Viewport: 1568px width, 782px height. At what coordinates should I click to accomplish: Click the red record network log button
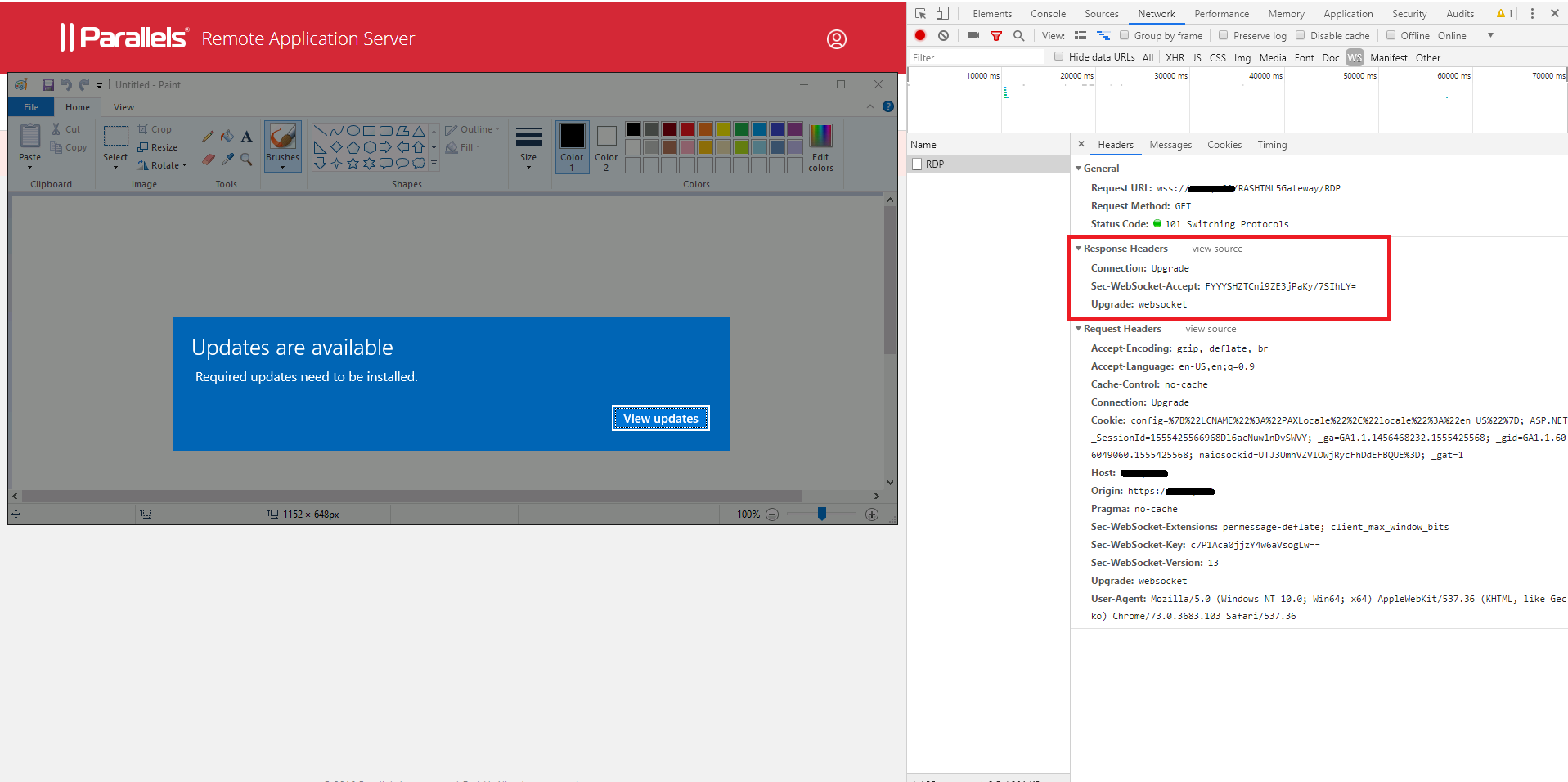pos(920,35)
